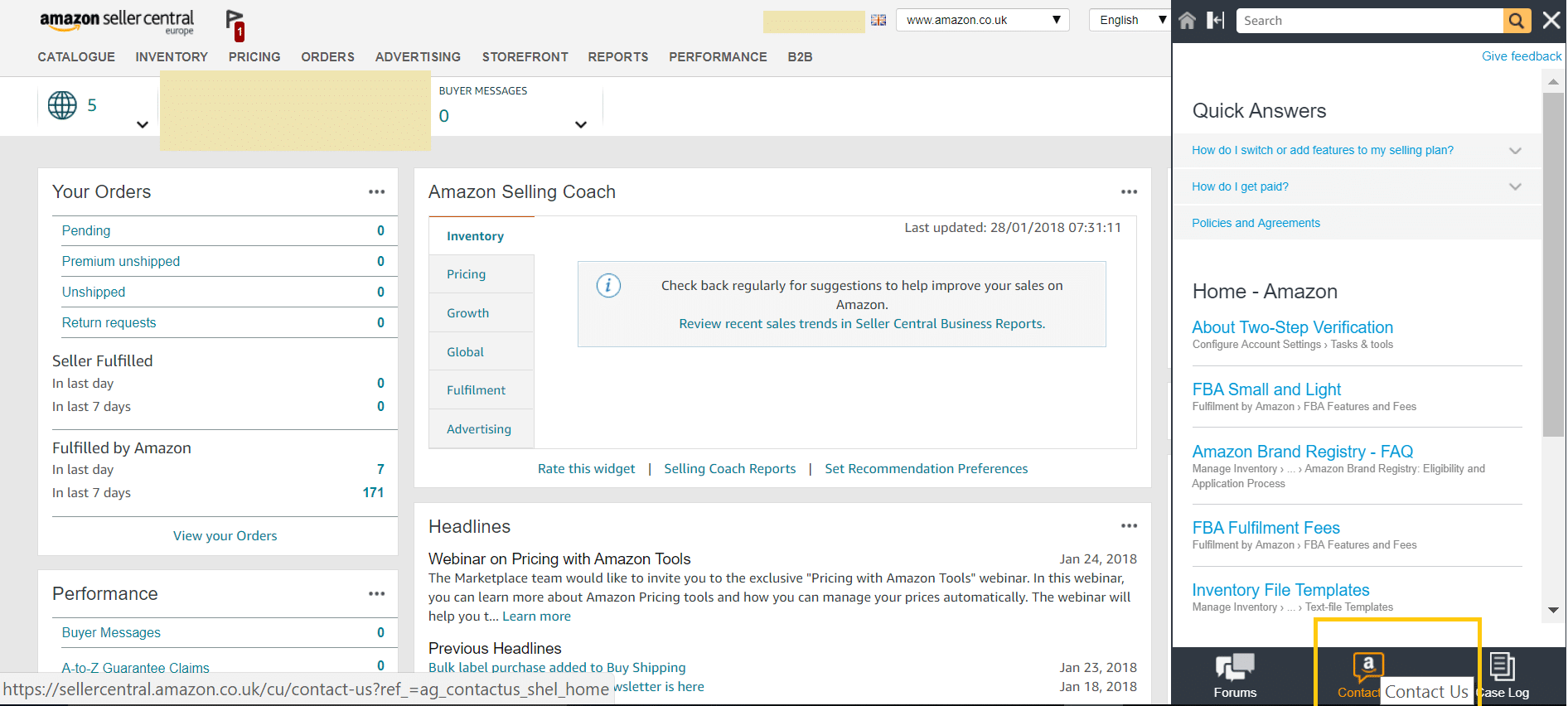This screenshot has width=1568, height=706.
Task: Click the help panel home icon
Action: click(x=1187, y=20)
